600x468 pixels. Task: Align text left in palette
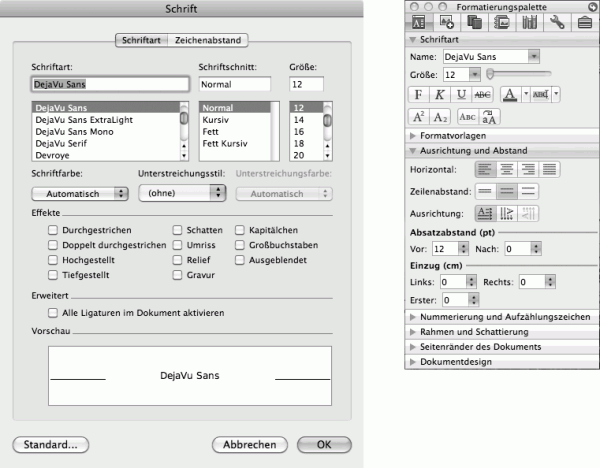coord(486,169)
